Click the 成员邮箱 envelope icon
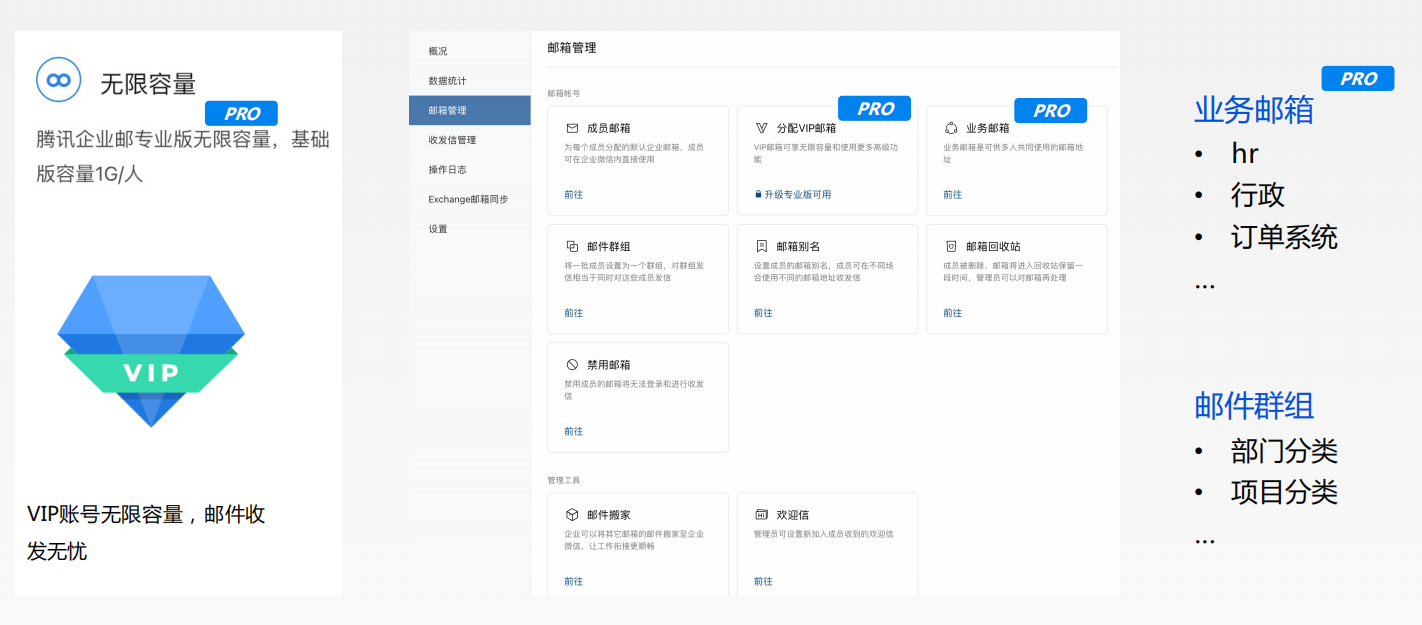The image size is (1422, 625). pos(572,128)
